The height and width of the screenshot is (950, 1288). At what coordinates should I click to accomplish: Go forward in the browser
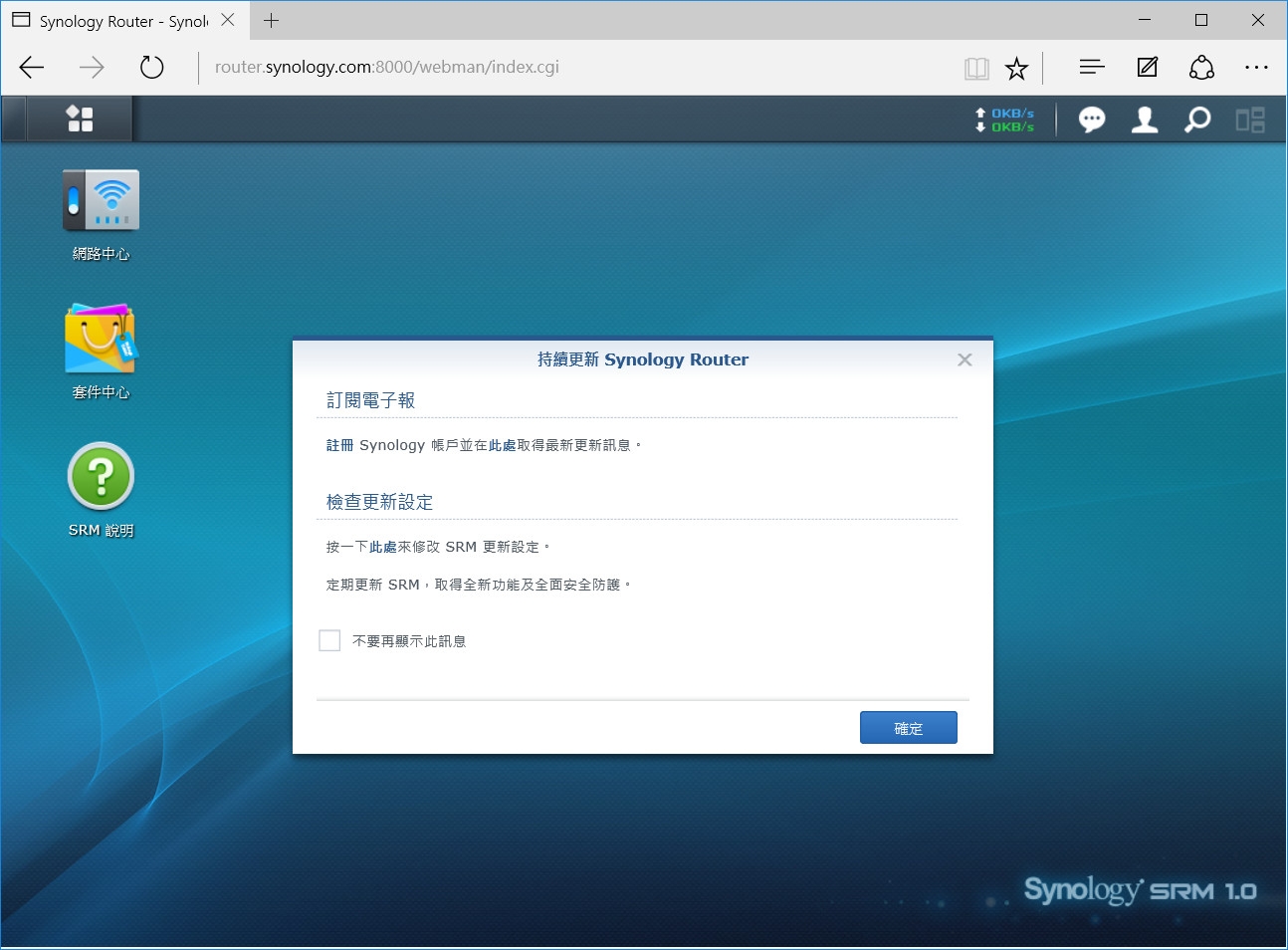pos(92,68)
